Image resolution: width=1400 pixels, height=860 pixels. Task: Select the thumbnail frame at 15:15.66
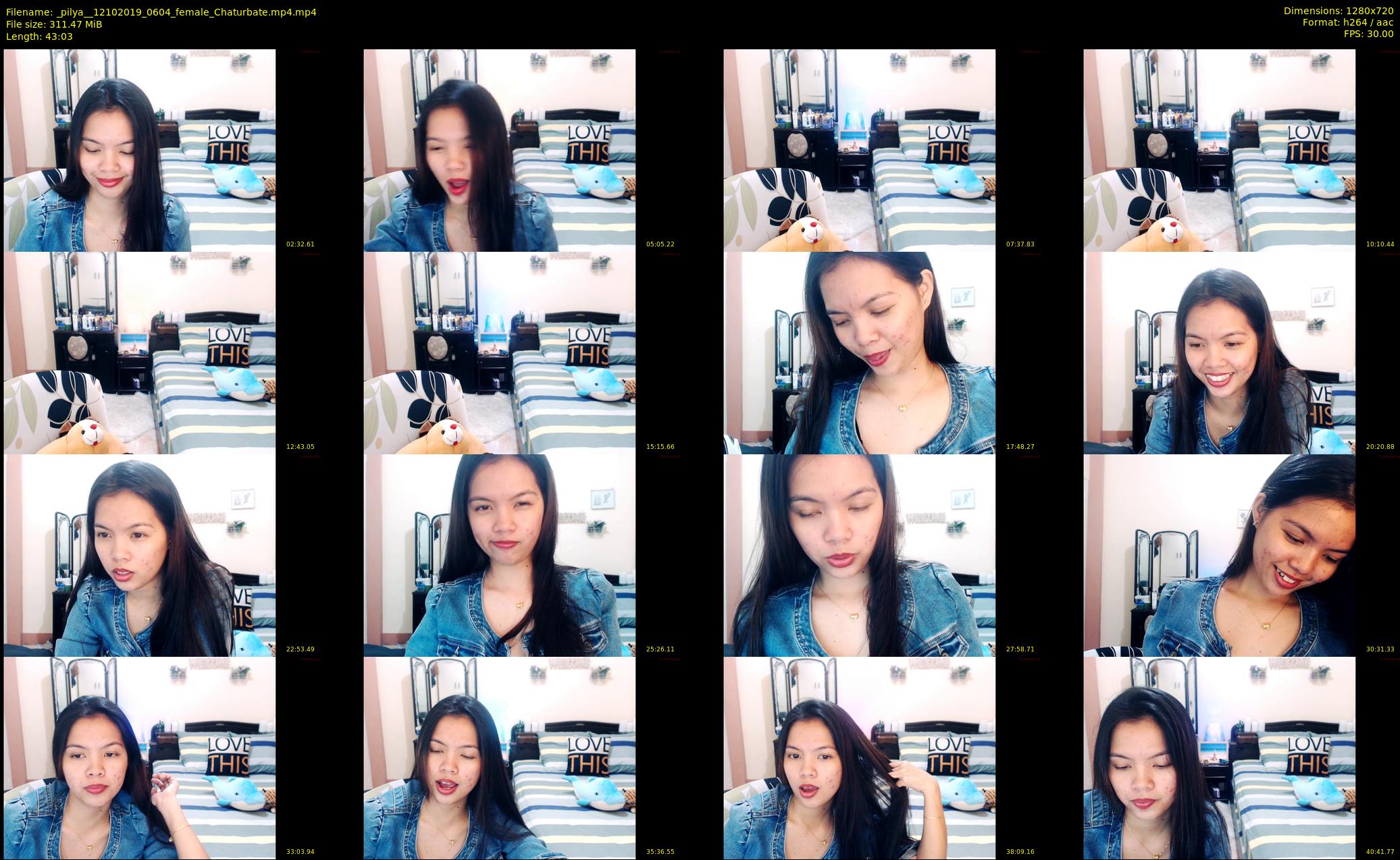point(500,353)
